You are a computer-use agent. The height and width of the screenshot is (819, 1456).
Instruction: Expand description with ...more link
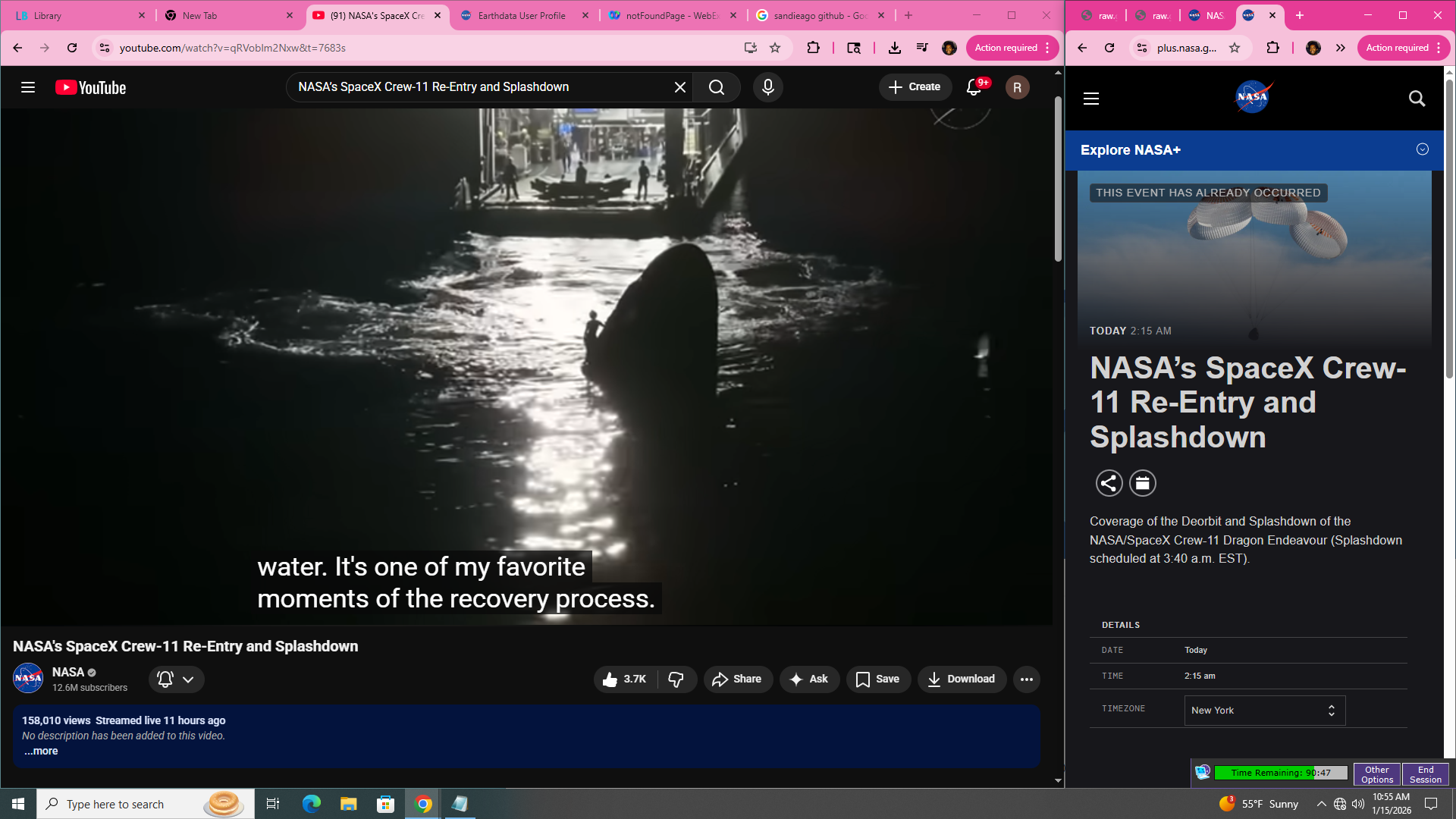[41, 752]
